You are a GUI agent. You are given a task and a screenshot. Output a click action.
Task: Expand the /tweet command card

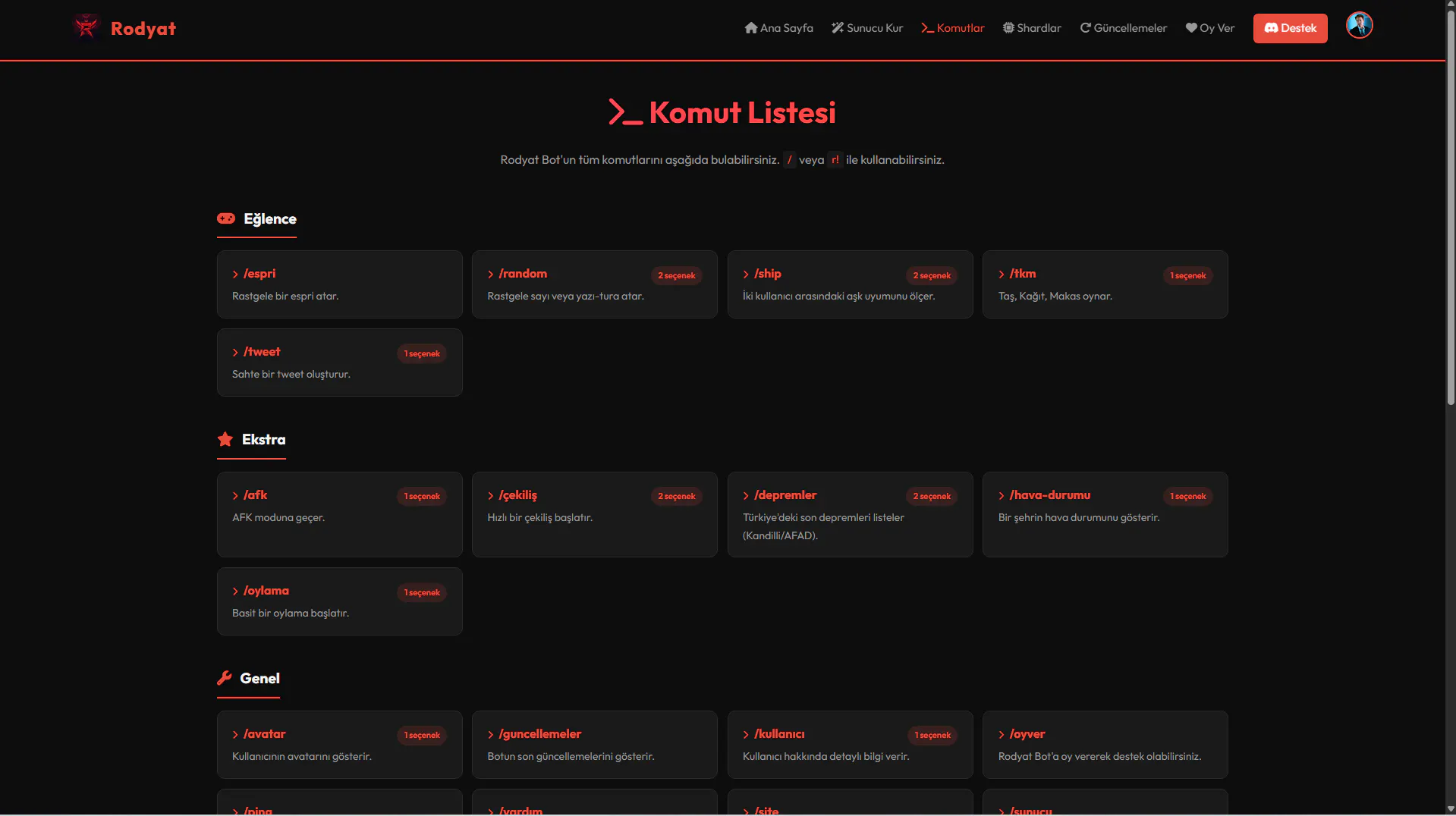pos(339,362)
